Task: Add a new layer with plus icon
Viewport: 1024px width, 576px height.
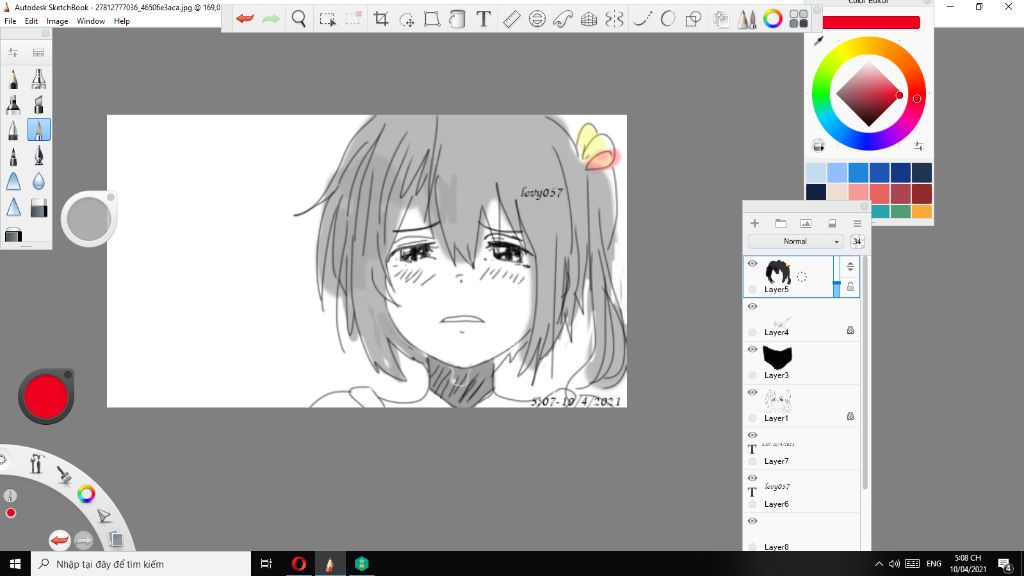Action: 754,223
